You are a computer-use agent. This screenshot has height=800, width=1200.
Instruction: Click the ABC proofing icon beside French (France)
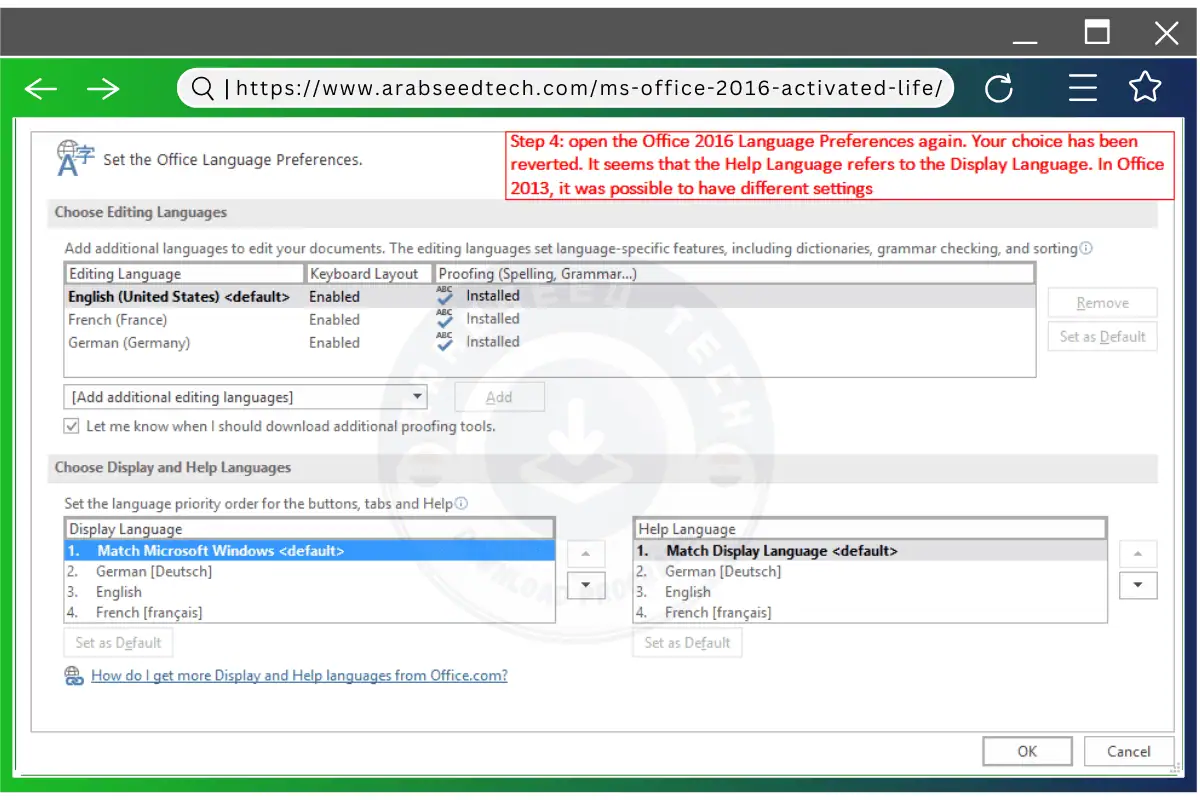(x=444, y=317)
